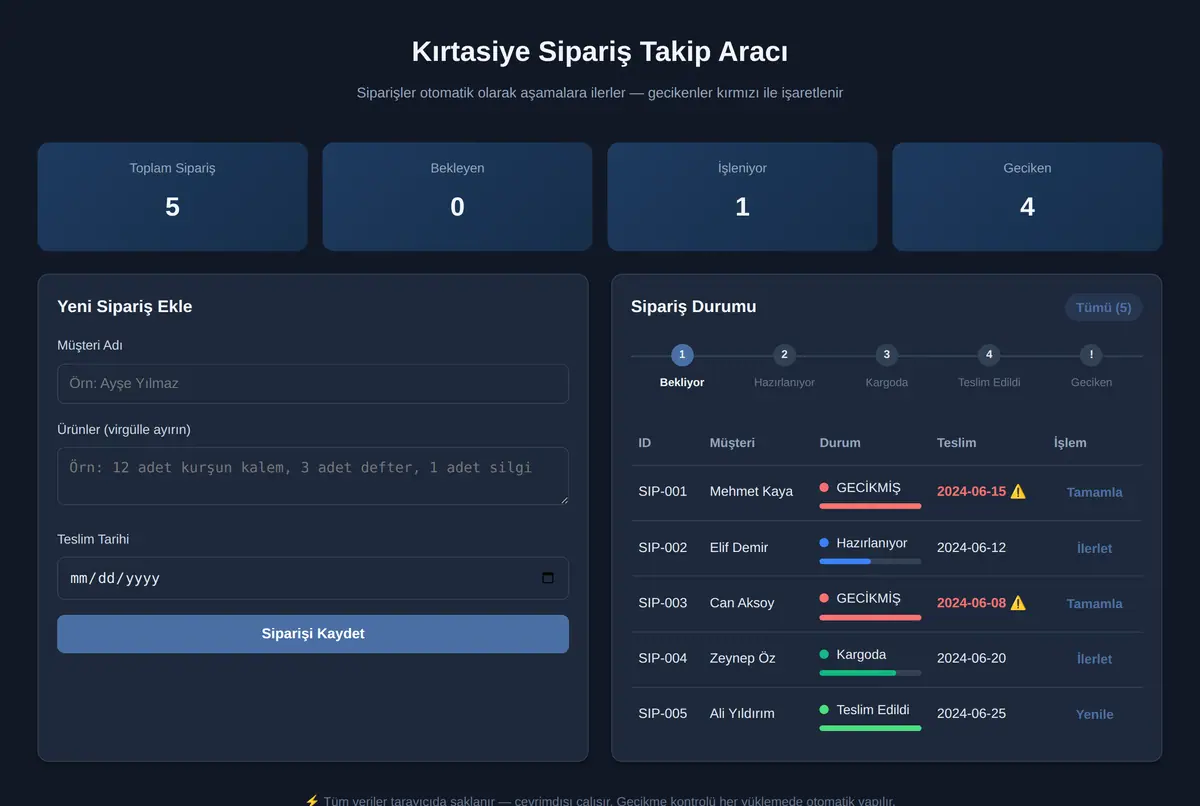Select step 3 Kargoda circle

click(886, 355)
